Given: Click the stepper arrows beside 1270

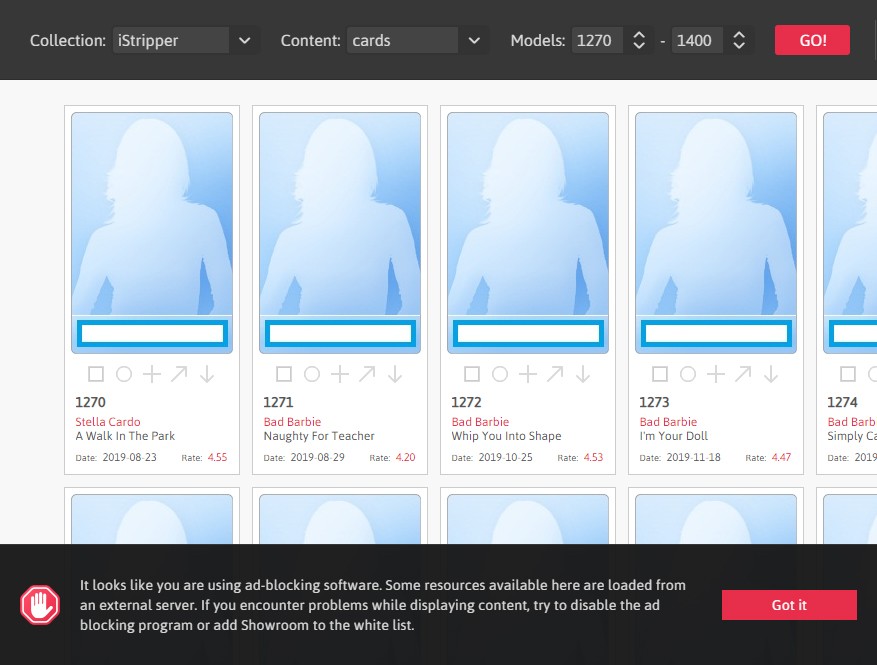Looking at the screenshot, I should tap(639, 40).
